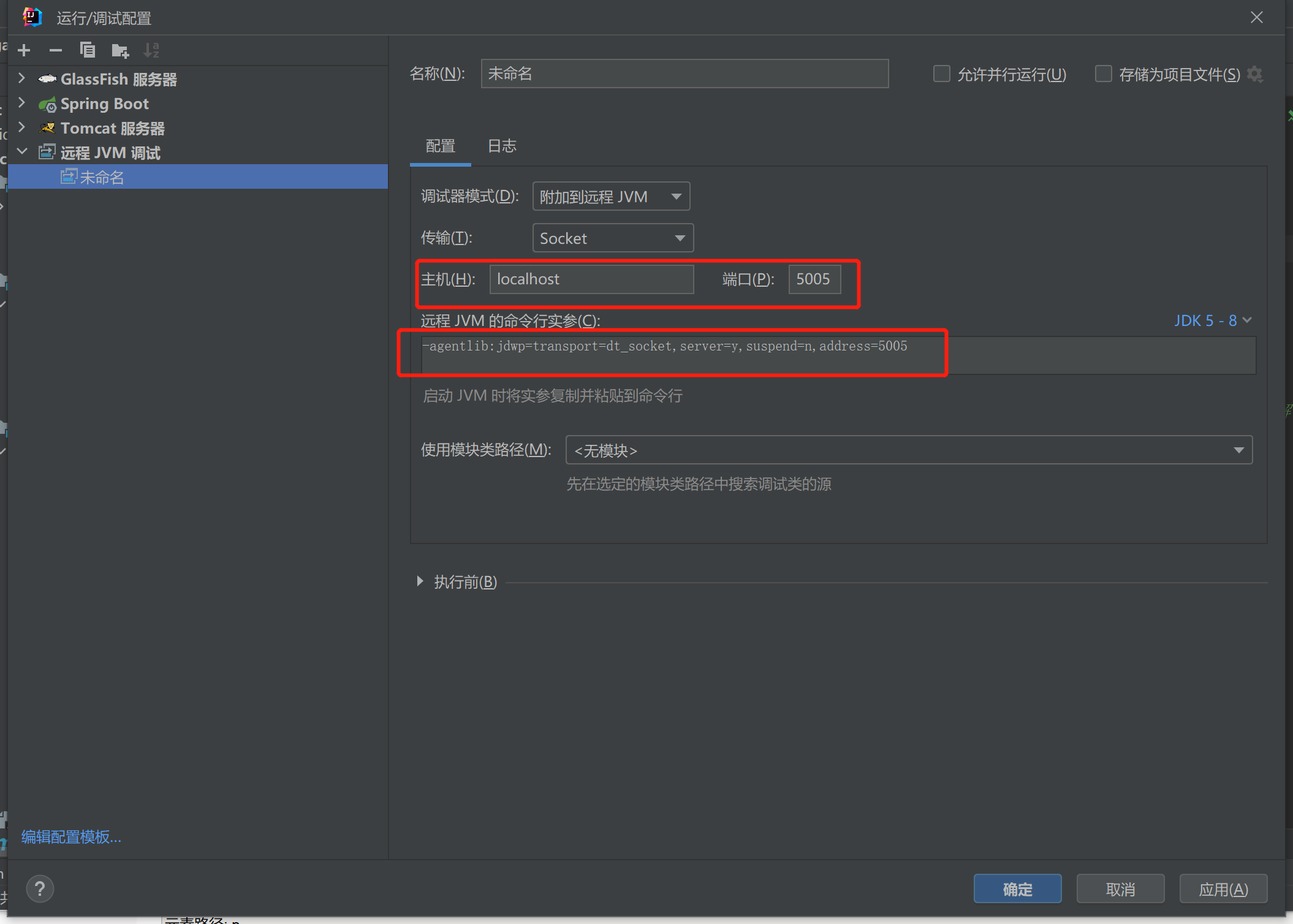Open help with the question mark icon
Viewport: 1293px width, 924px height.
pyautogui.click(x=40, y=888)
